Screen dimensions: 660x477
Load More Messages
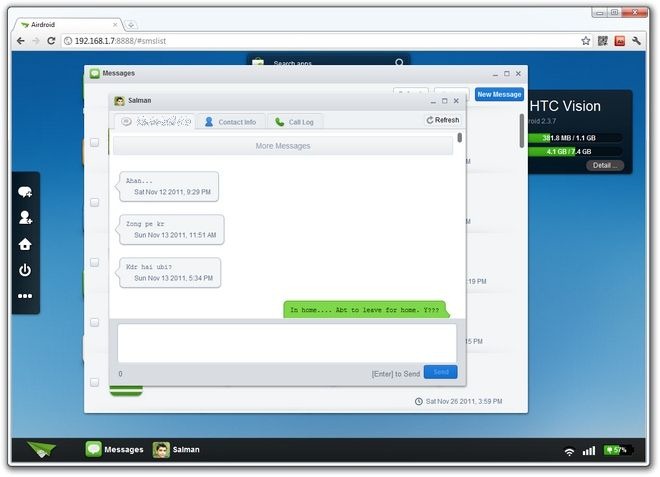point(283,146)
